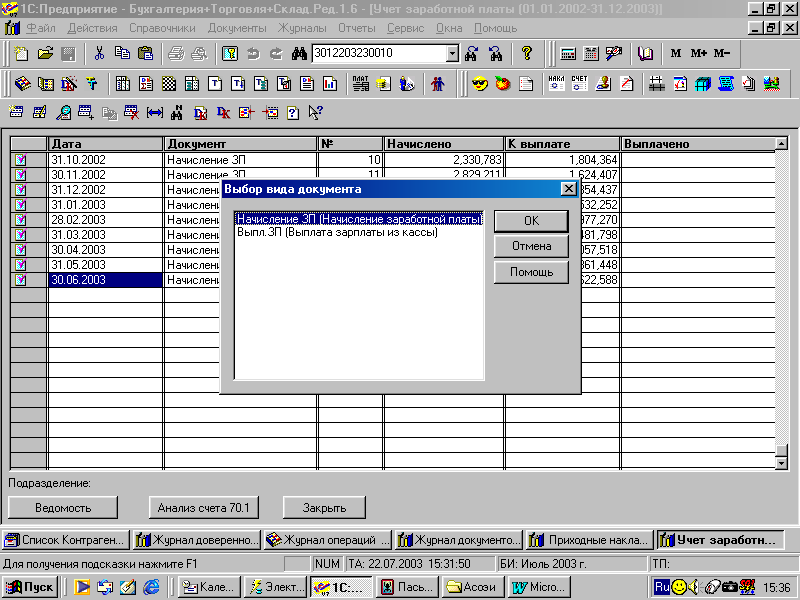Switch to Список Контраген... window tab
Viewport: 800px width, 600px height.
tap(66, 540)
